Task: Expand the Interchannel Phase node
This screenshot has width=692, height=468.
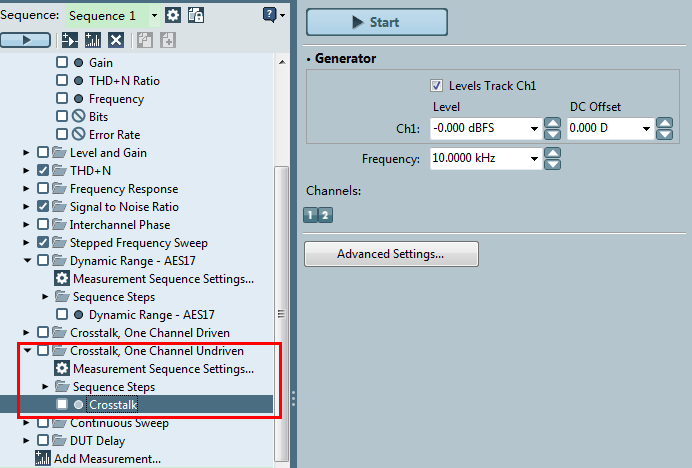Action: coord(26,224)
